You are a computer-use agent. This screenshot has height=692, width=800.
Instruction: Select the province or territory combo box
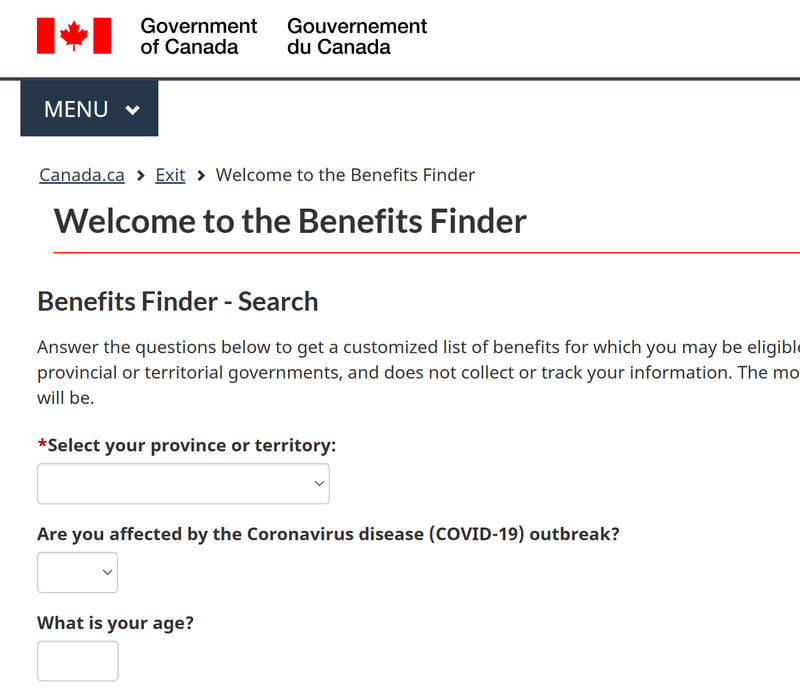tap(183, 483)
